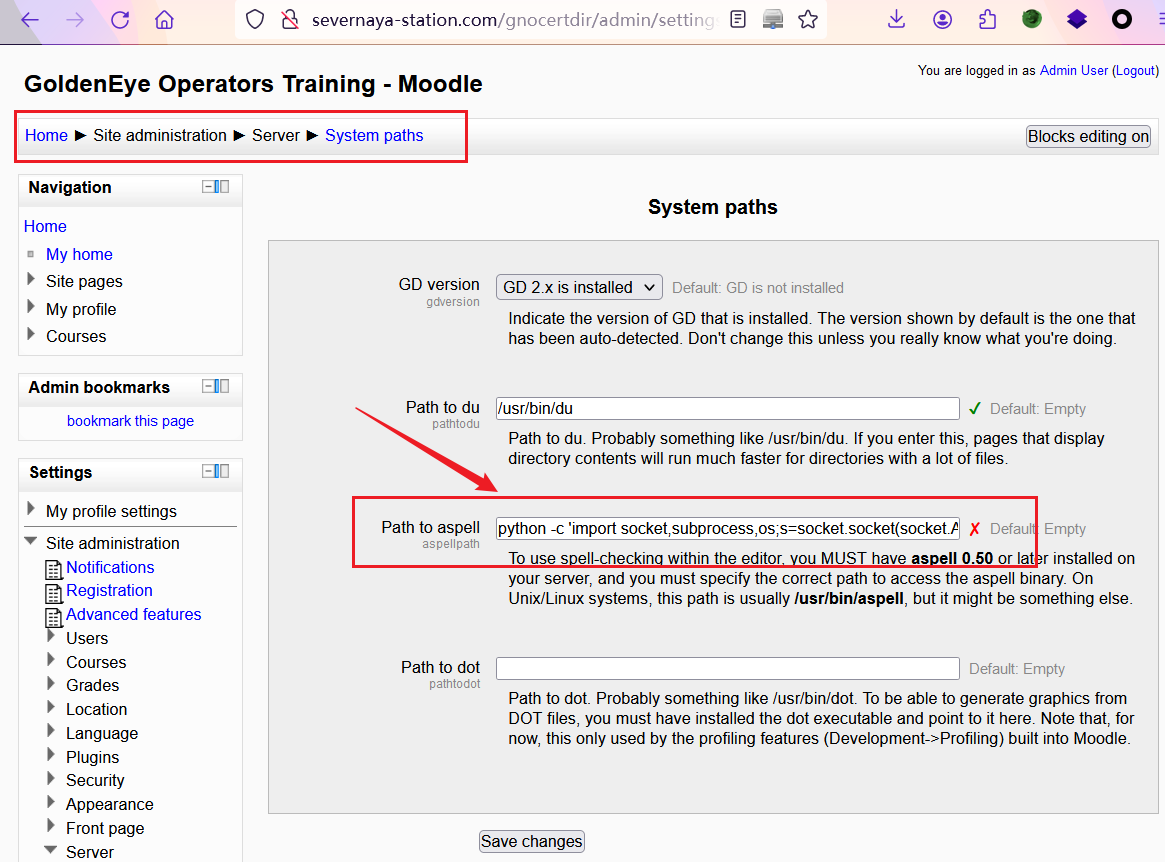Click the Path to dot input field

(727, 668)
